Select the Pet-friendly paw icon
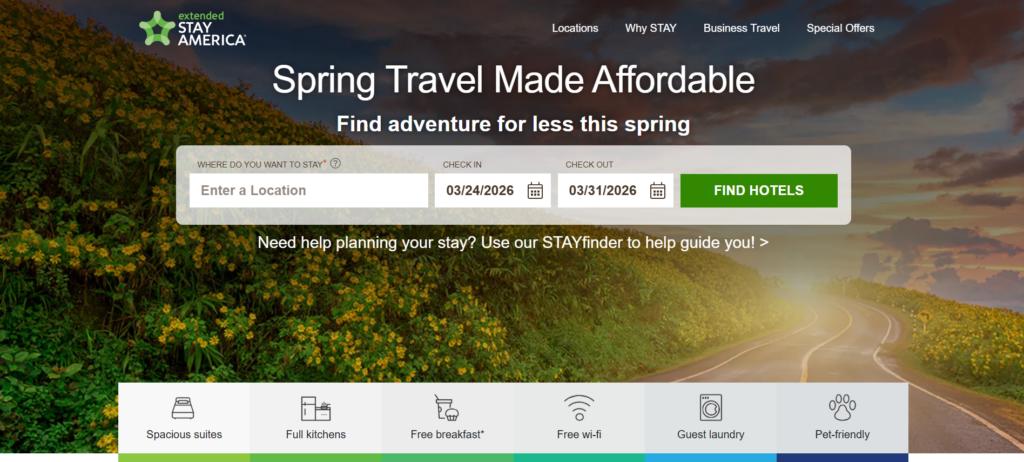Viewport: 1024px width, 462px height. tap(842, 408)
